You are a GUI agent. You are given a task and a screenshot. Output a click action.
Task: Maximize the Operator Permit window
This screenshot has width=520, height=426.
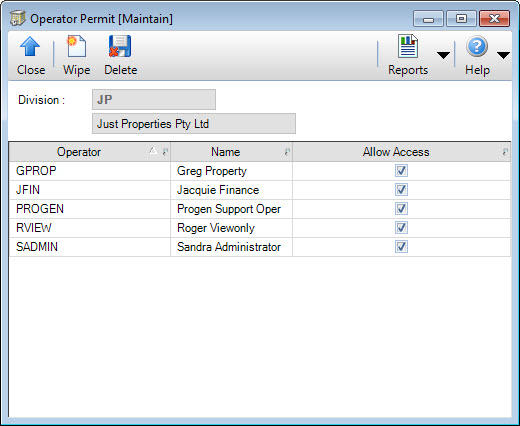point(461,18)
